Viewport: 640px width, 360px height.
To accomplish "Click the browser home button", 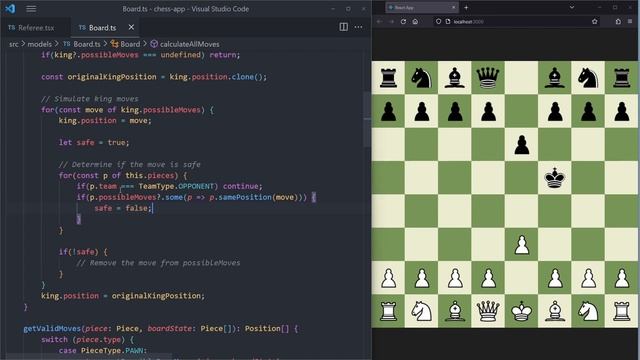I will pos(415,22).
